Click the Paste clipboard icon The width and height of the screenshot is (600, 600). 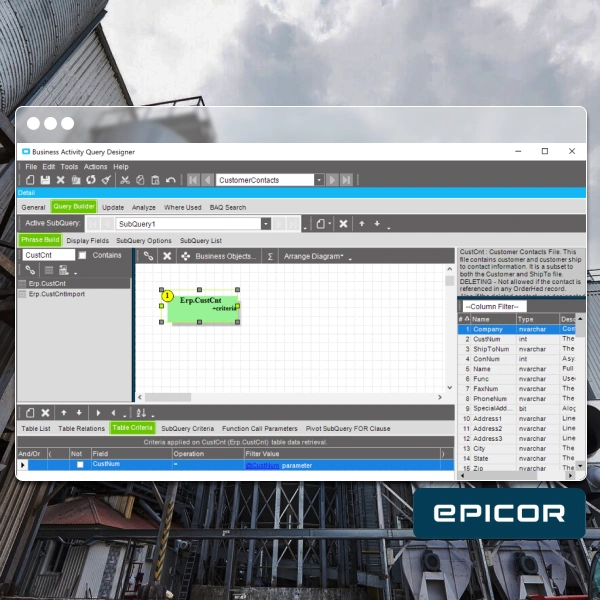pyautogui.click(x=155, y=180)
